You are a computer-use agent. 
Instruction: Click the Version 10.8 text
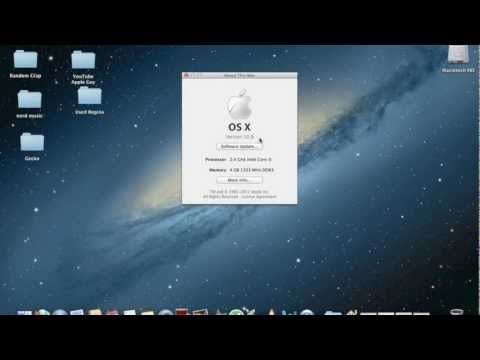tap(240, 137)
